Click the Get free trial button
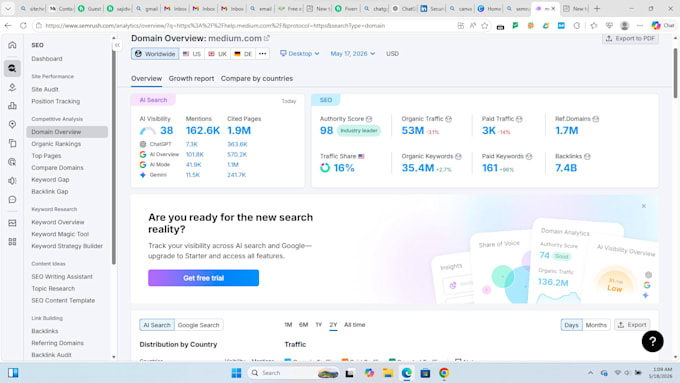The height and width of the screenshot is (383, 680). click(203, 278)
